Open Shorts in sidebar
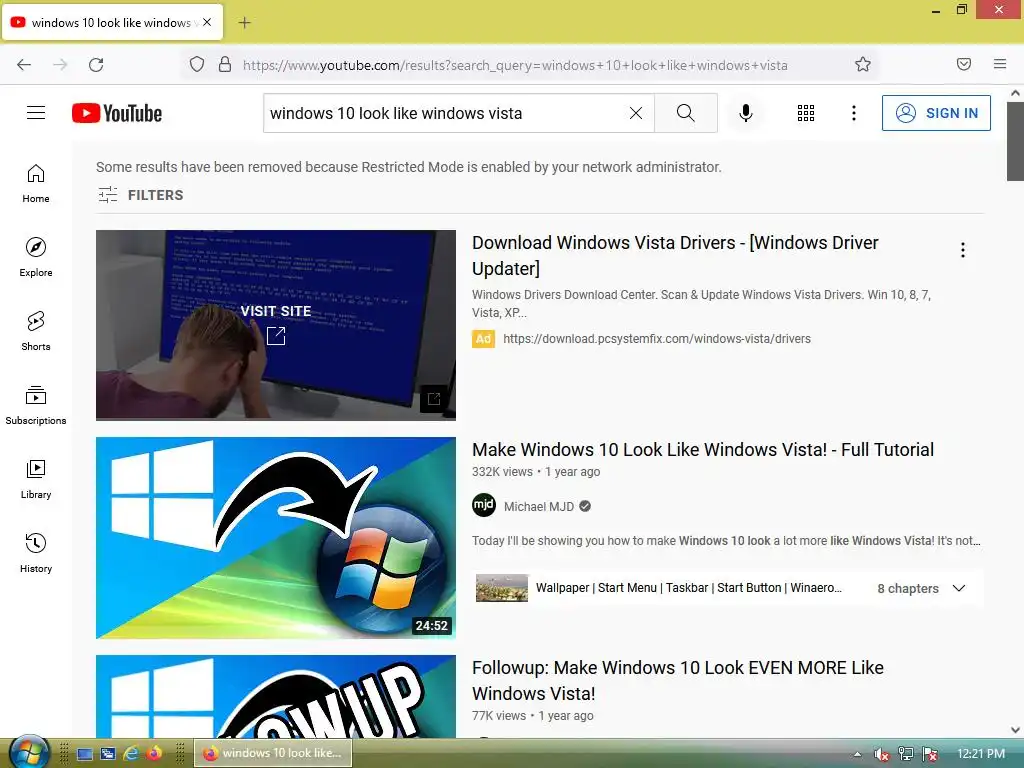 [36, 331]
